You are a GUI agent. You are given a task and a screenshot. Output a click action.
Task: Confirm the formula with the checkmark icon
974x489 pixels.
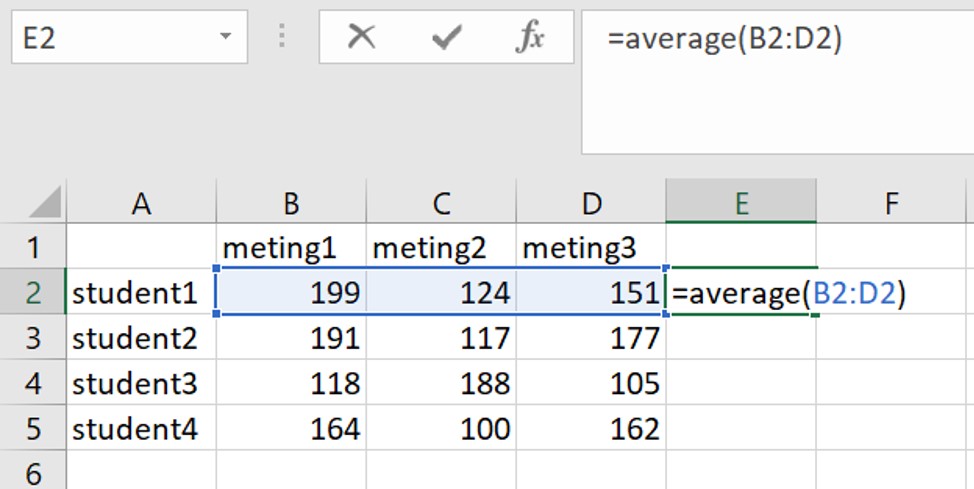[446, 38]
